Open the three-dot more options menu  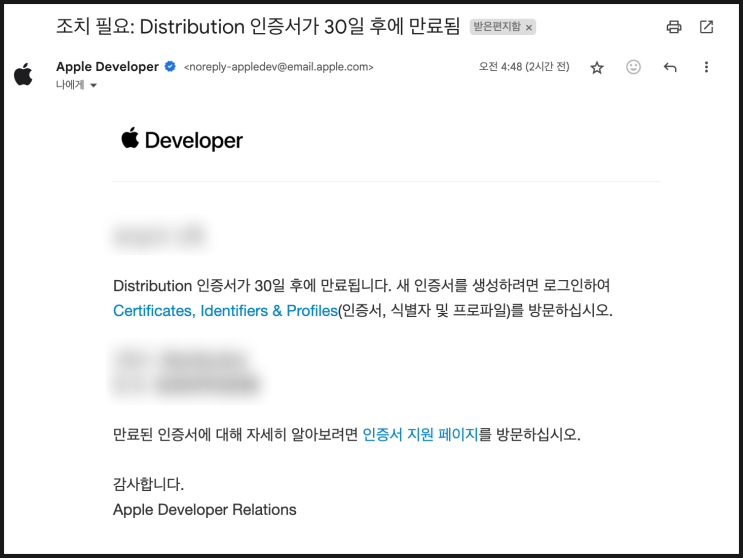tap(706, 67)
